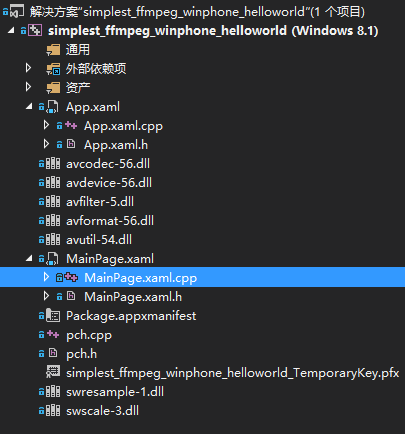Open the App.xaml.cpp file name

123,126
